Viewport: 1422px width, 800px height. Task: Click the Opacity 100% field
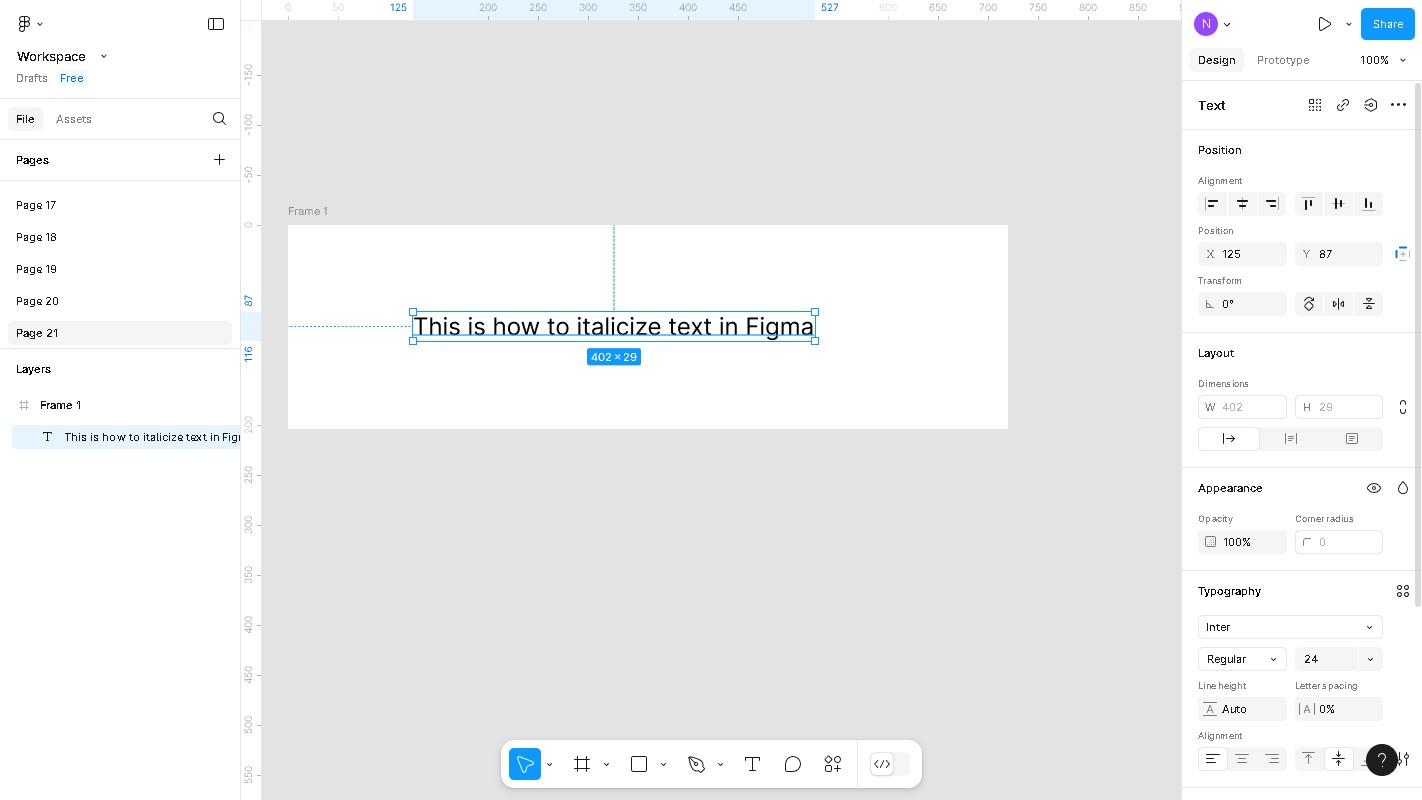(x=1242, y=542)
